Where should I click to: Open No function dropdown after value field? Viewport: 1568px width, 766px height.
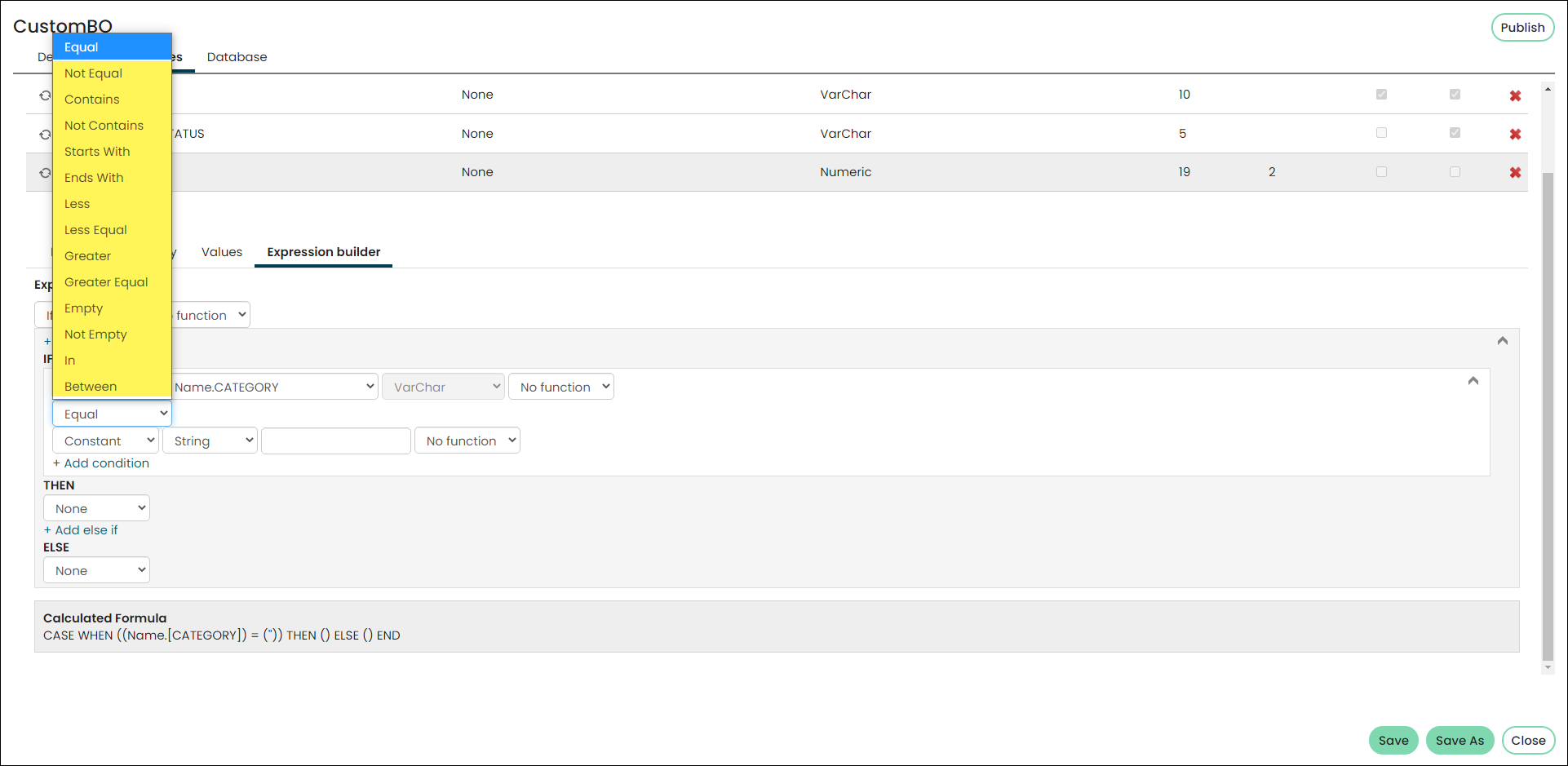(x=467, y=441)
